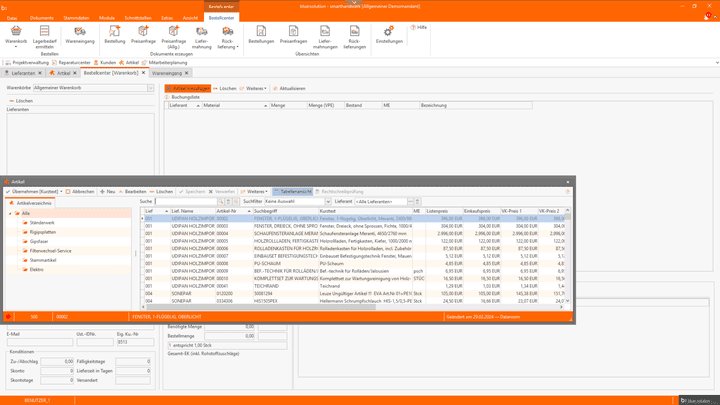
Task: Open Einstellungen gear icon
Action: [x=389, y=32]
